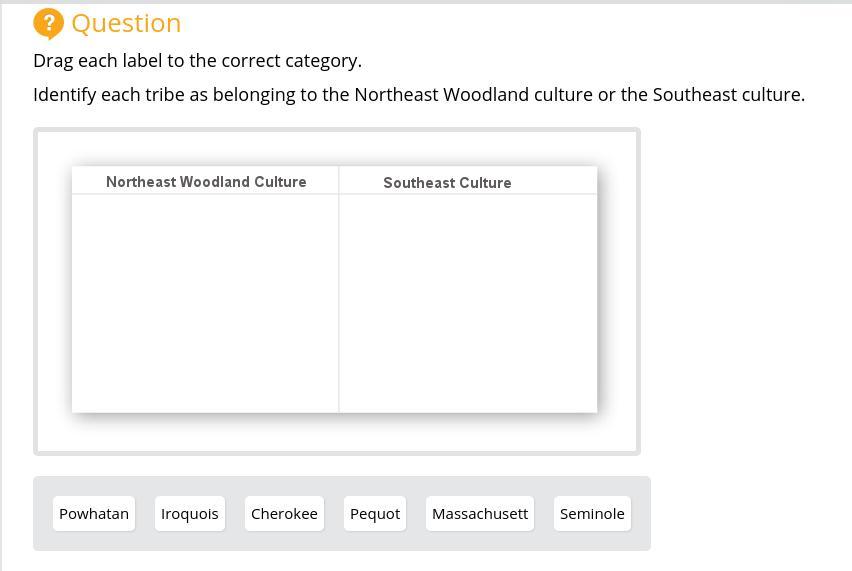Click the "Question" heading text
The image size is (852, 571).
(x=126, y=23)
